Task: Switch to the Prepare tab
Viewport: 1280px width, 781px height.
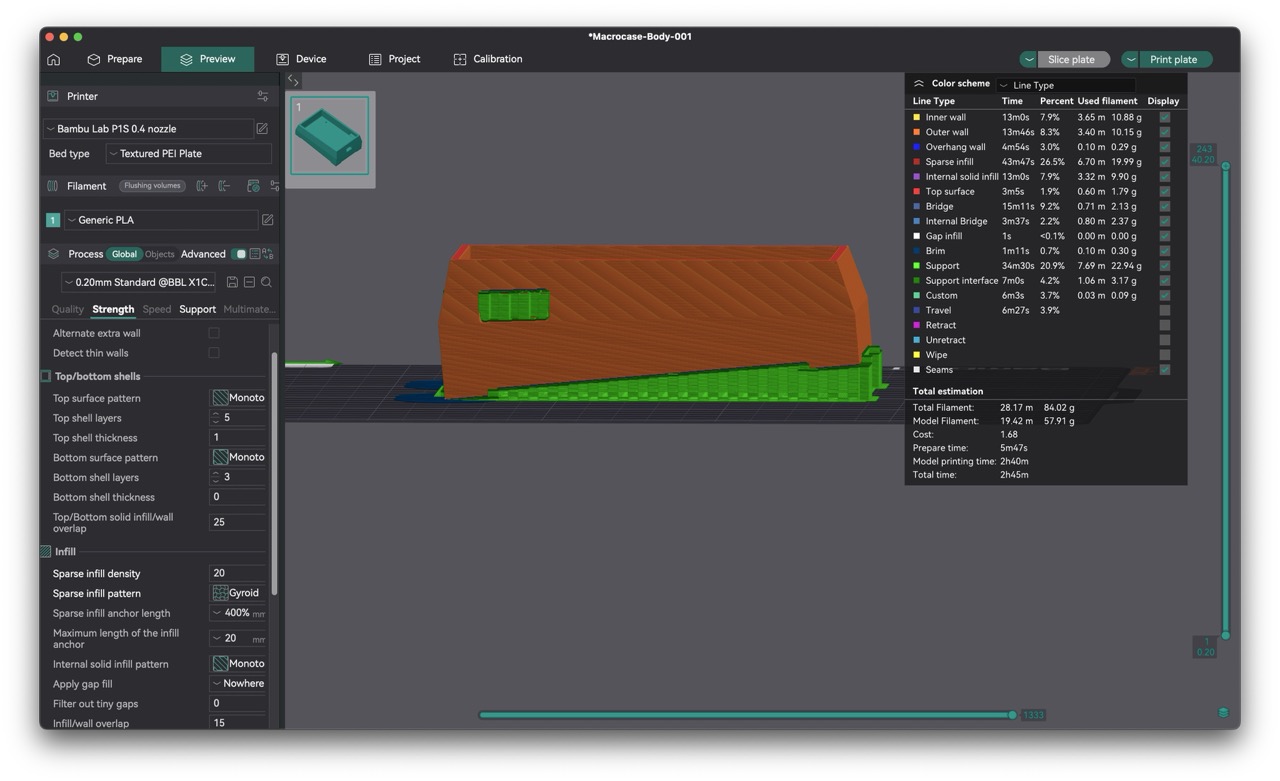Action: pyautogui.click(x=115, y=59)
